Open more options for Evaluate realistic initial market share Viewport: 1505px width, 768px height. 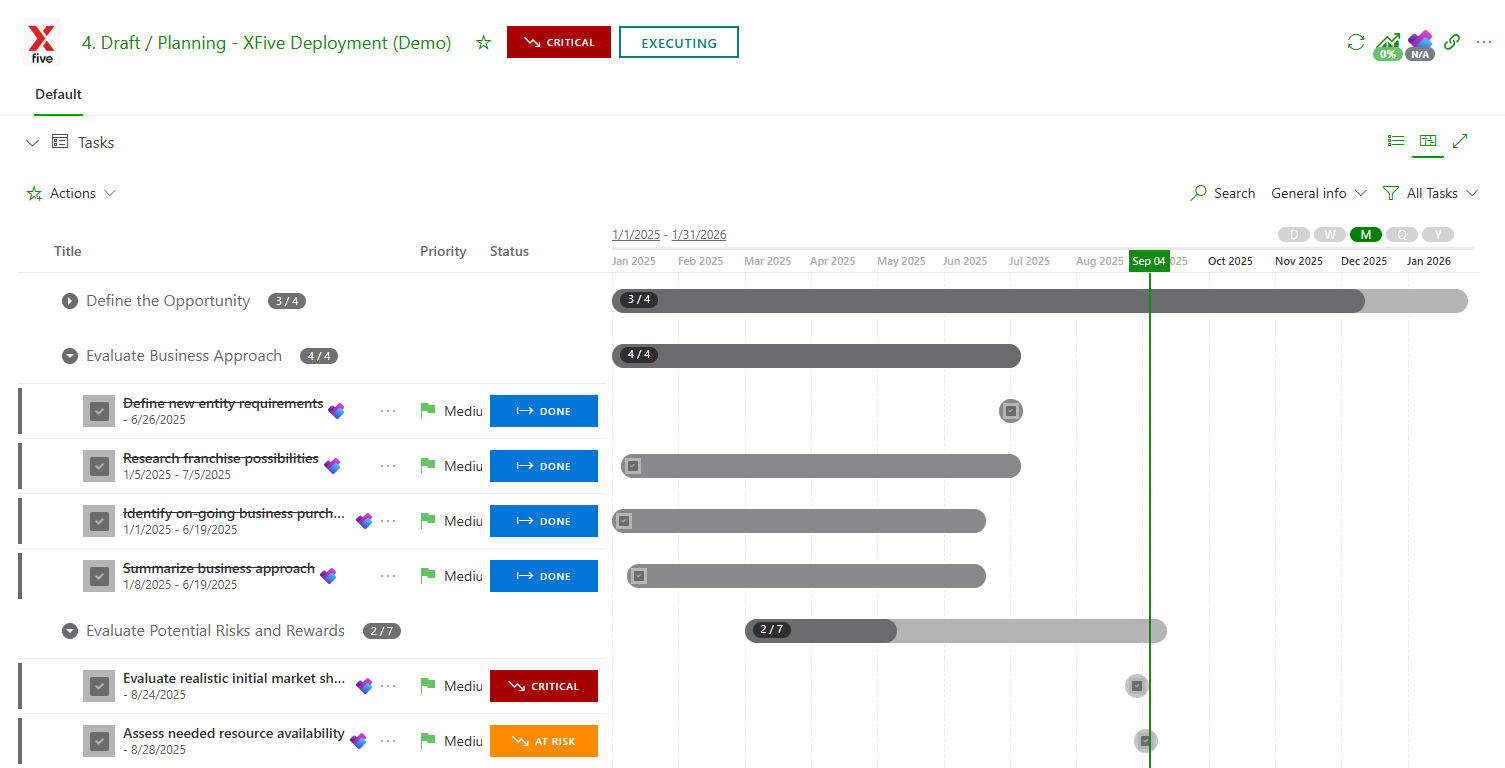tap(388, 686)
